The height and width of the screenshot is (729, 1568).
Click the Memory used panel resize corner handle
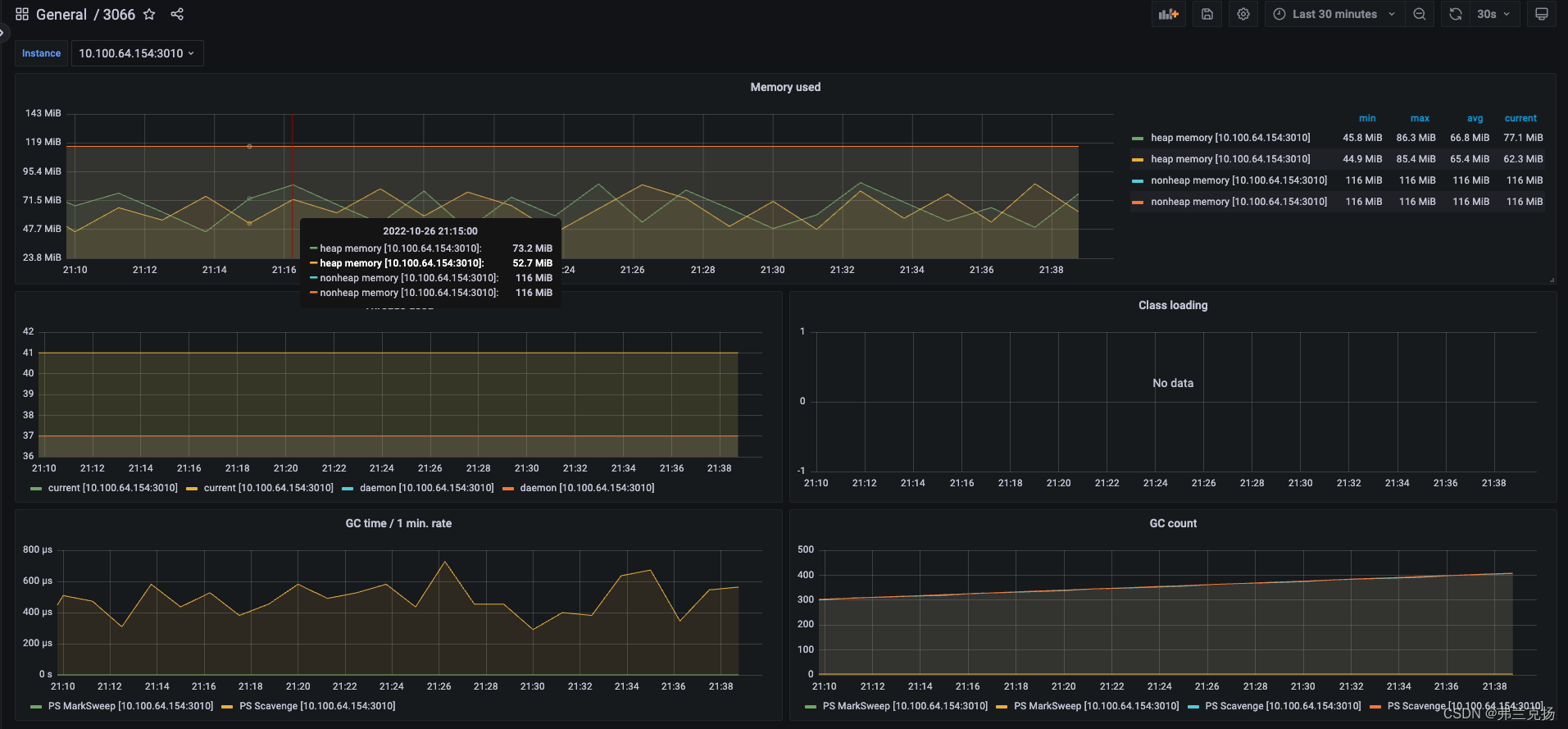(1552, 280)
